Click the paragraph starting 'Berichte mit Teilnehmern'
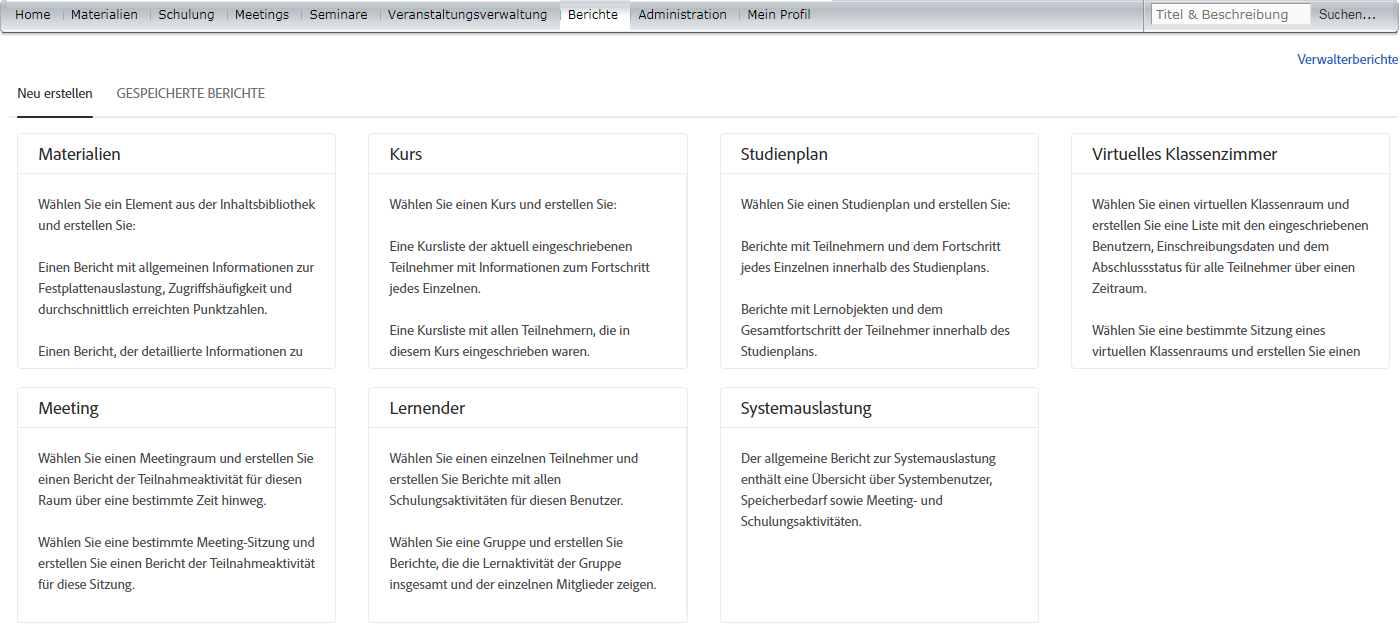The image size is (1400, 627). click(x=870, y=256)
